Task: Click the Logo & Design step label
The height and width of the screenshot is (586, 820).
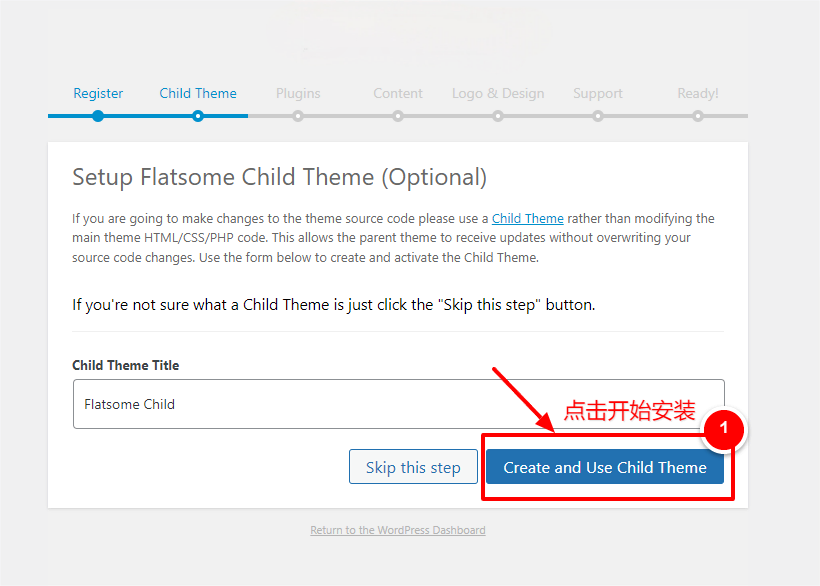Action: click(497, 93)
